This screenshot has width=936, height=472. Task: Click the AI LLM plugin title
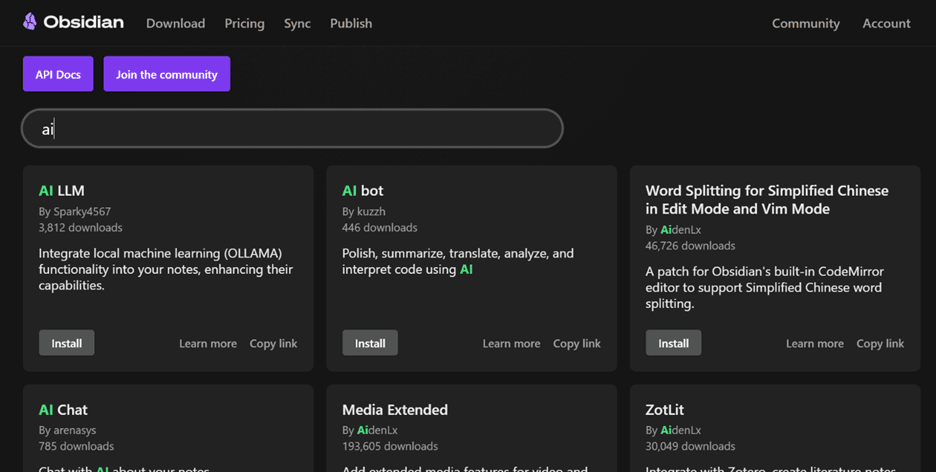tap(61, 190)
